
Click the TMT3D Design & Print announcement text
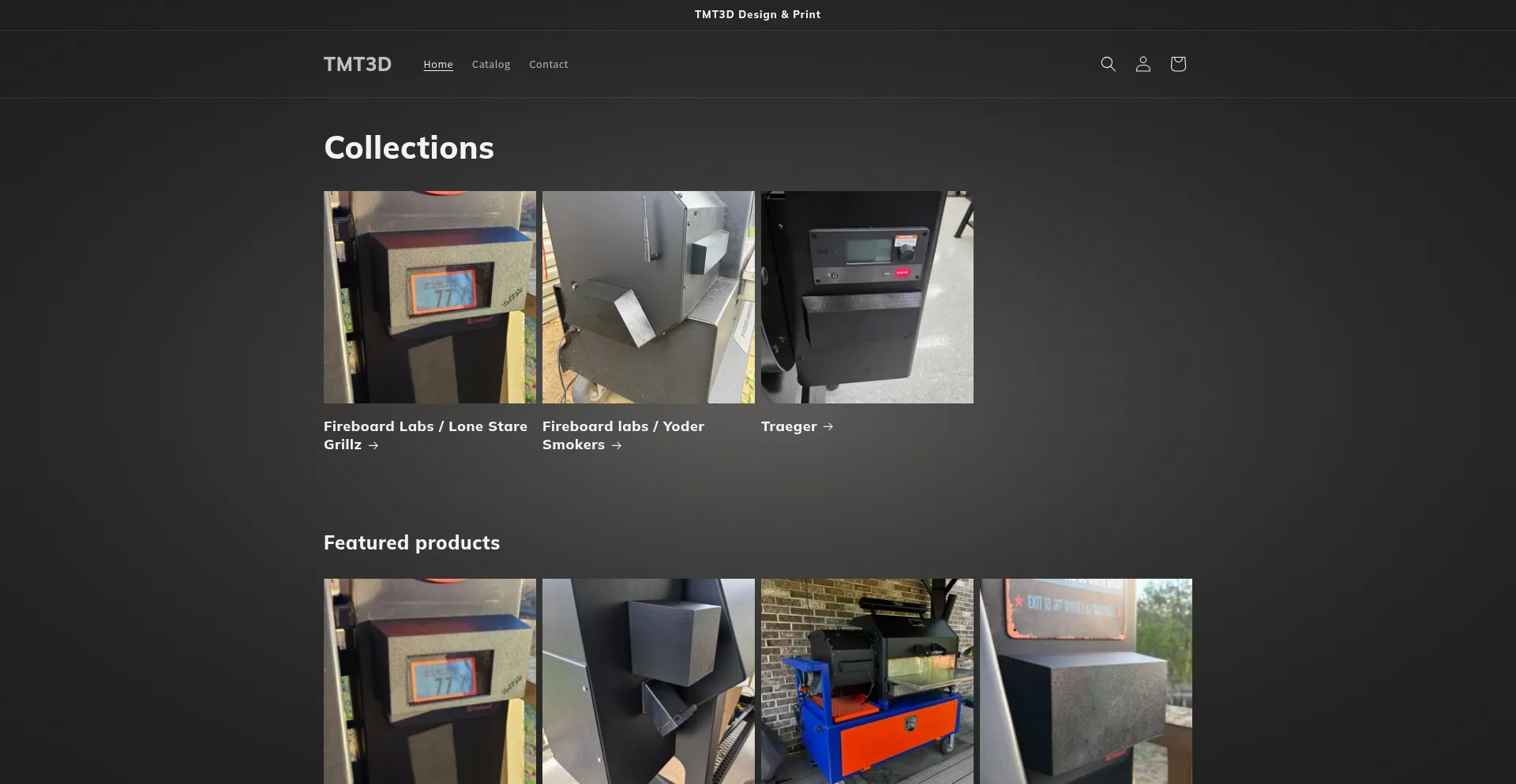(758, 15)
